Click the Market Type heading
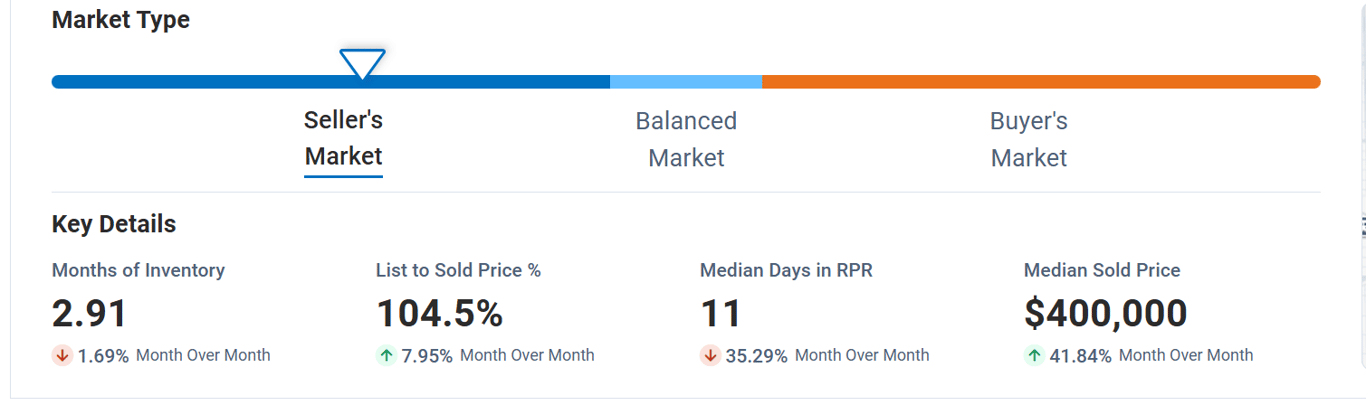1366x405 pixels. (x=121, y=20)
